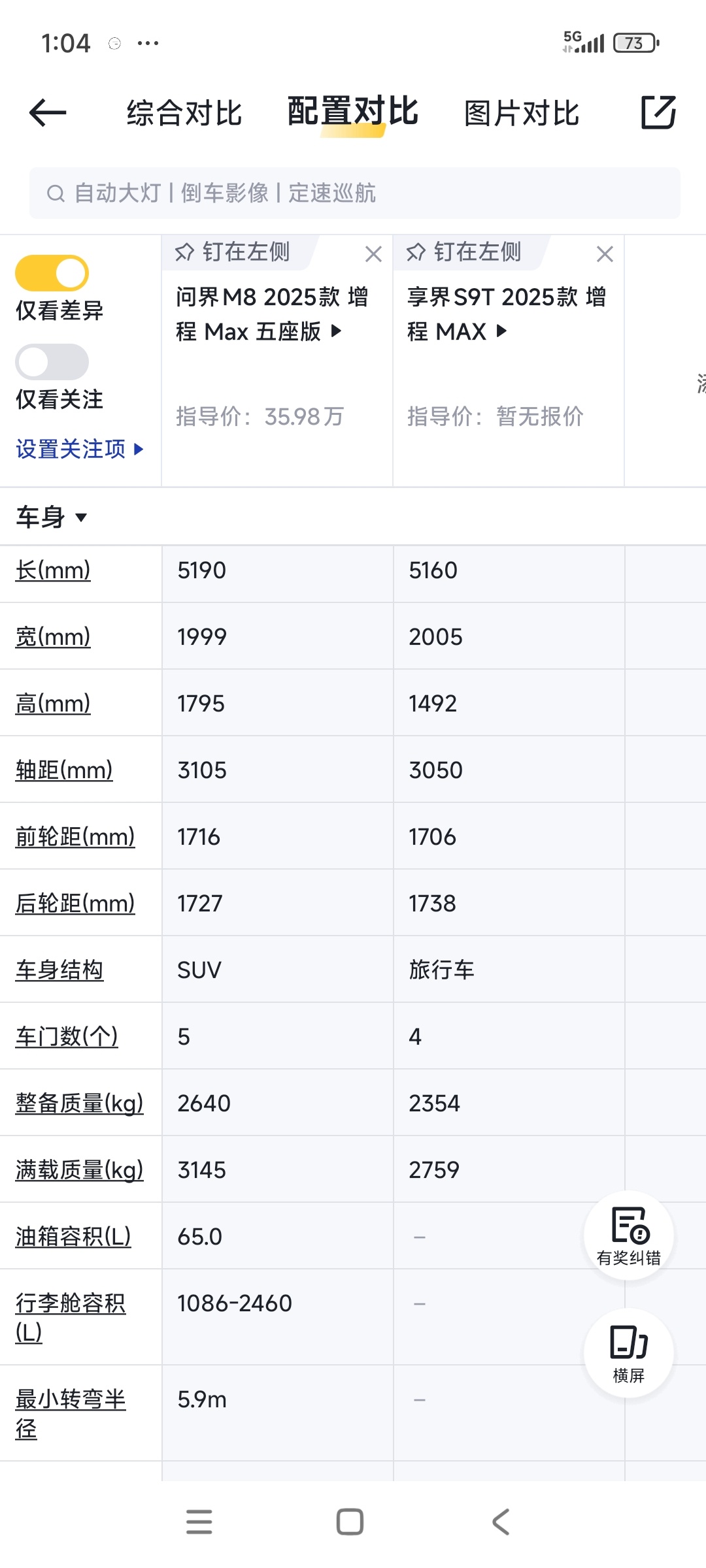Collapse the 车身 section

pyautogui.click(x=52, y=517)
